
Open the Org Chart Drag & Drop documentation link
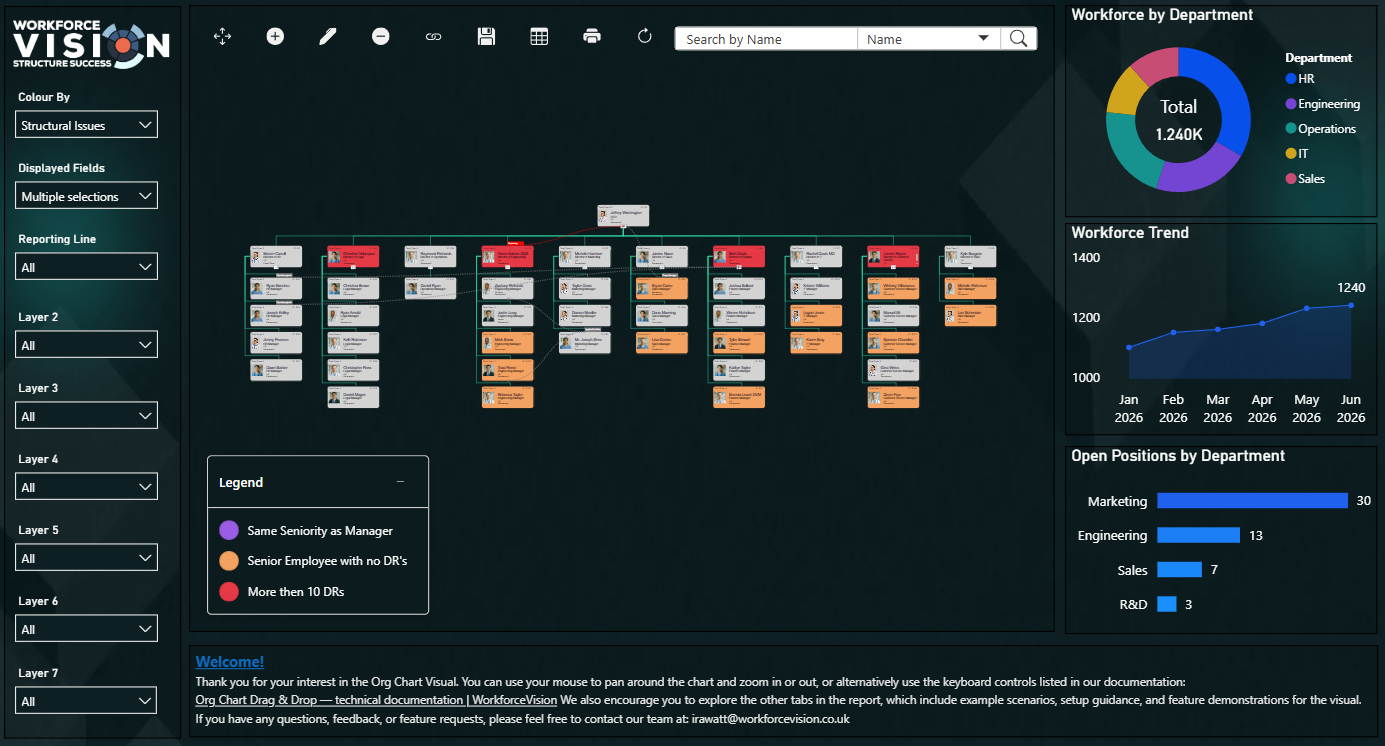coord(376,700)
